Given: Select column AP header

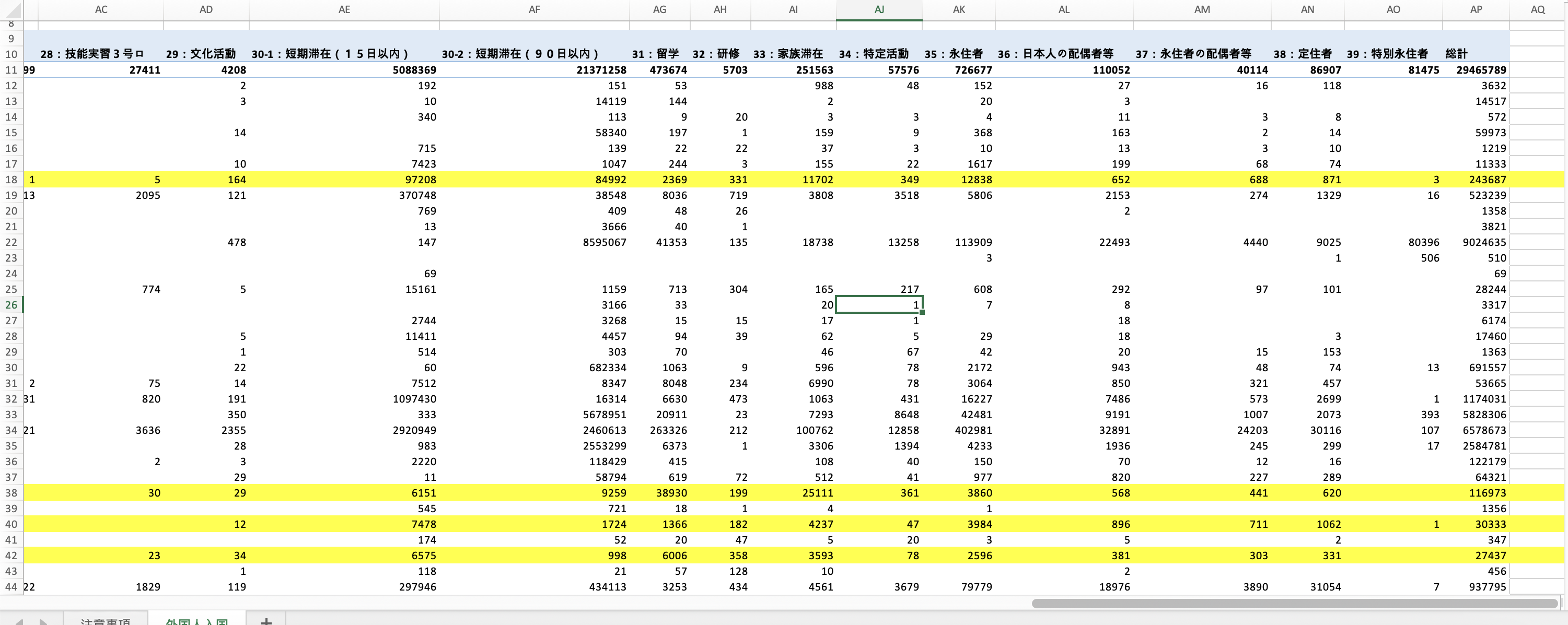Looking at the screenshot, I should click(1476, 10).
